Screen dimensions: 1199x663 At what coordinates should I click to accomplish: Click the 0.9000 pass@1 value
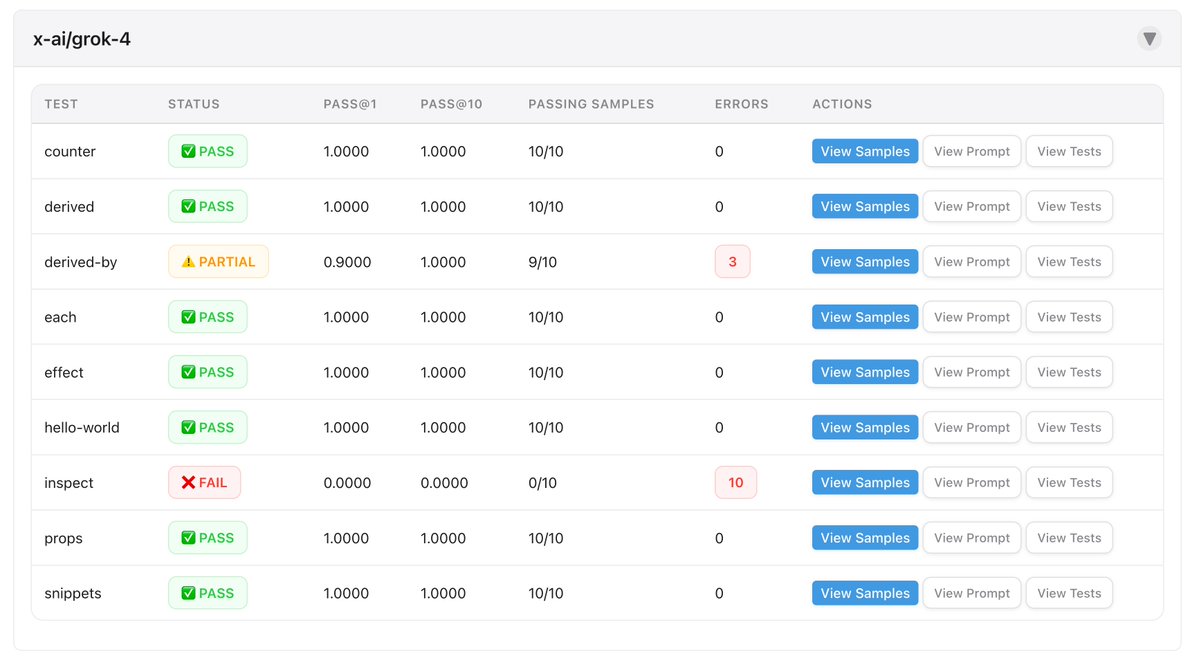point(347,262)
